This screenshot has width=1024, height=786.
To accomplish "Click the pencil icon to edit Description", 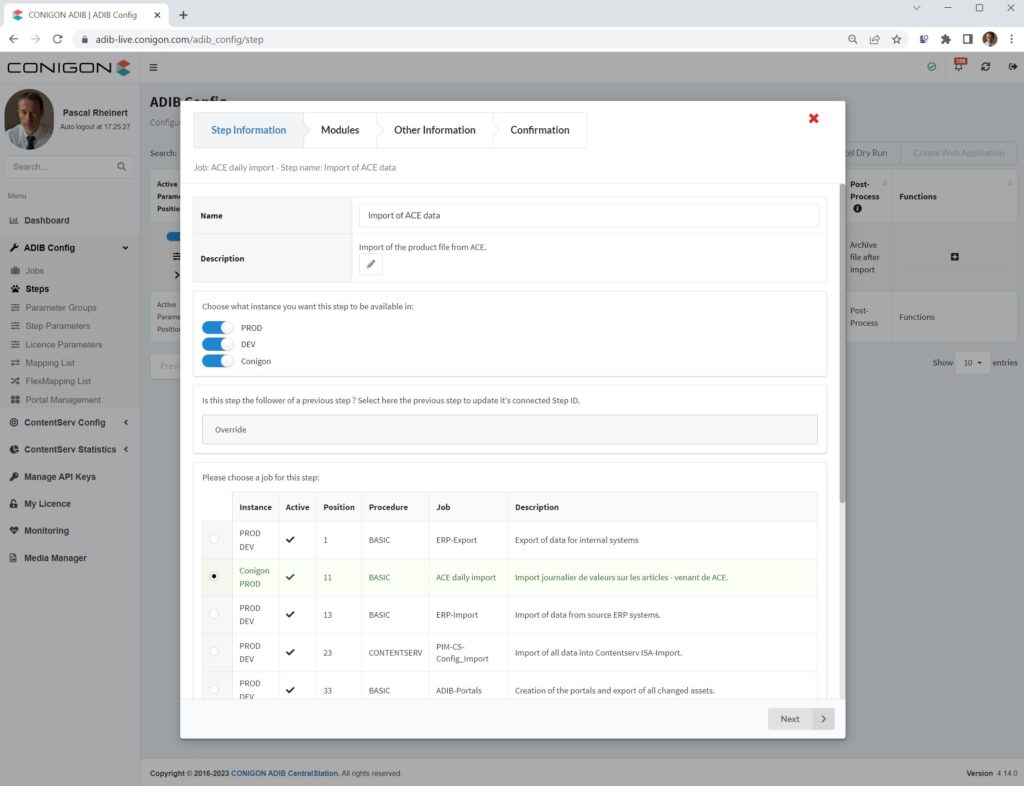I will 370,263.
